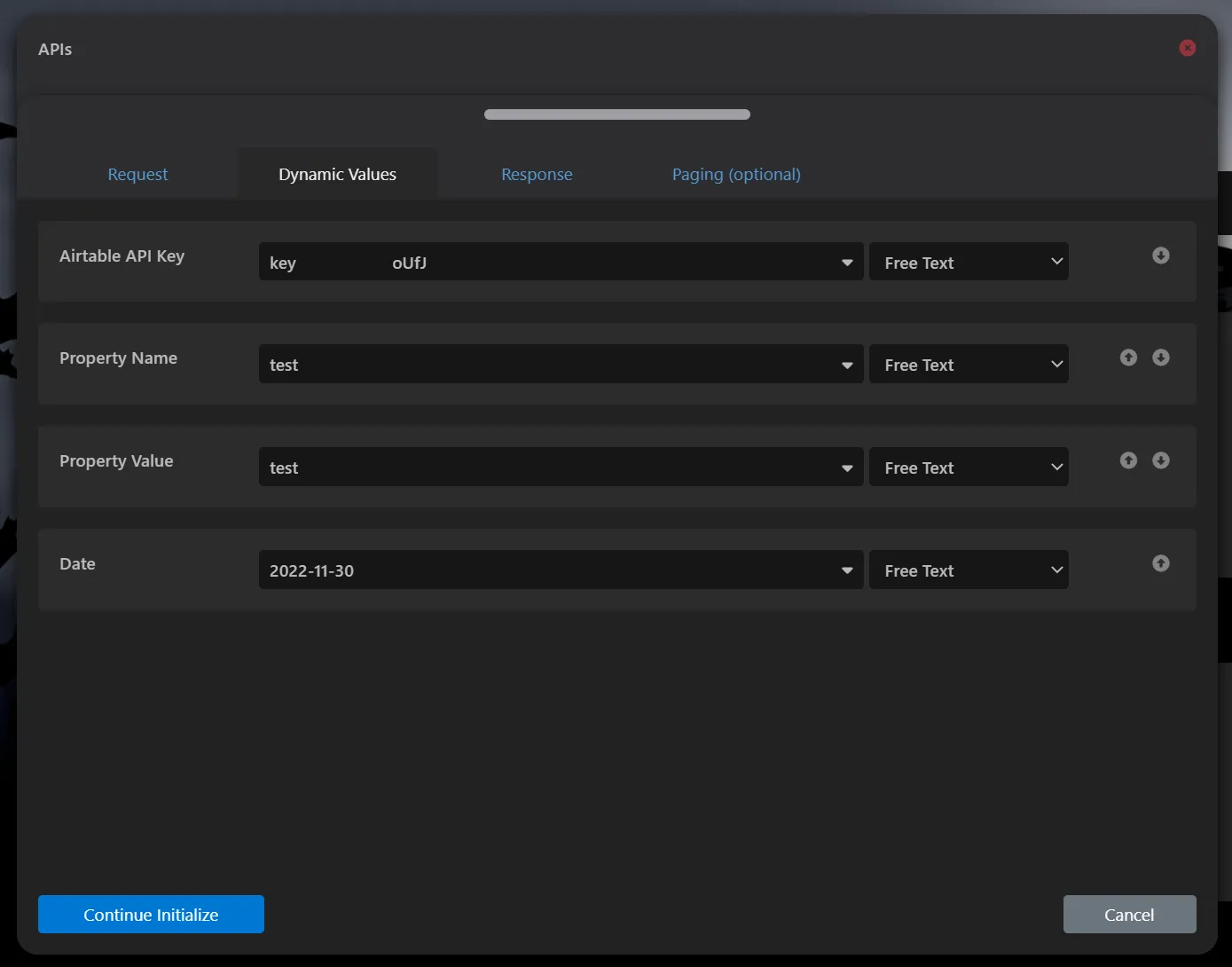
Task: Move Property Value row down
Action: 1160,460
